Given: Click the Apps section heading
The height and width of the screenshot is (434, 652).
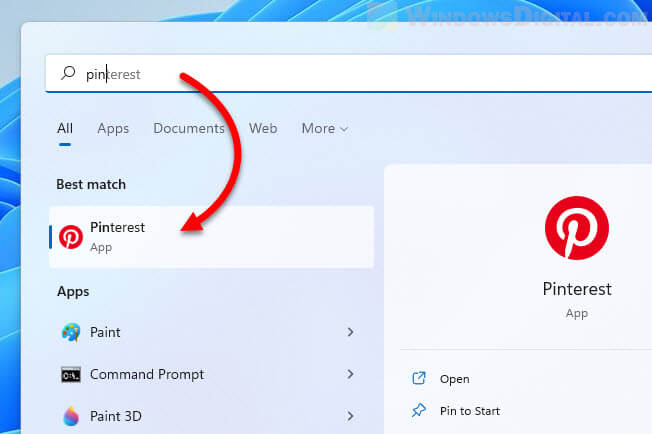Looking at the screenshot, I should 73,292.
